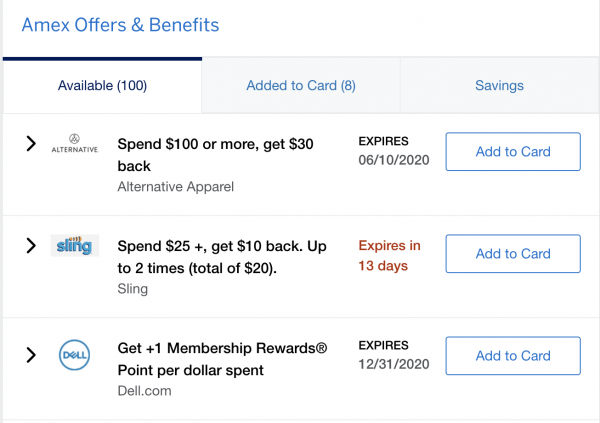600x423 pixels.
Task: Click the Sling logo icon
Action: click(x=75, y=245)
